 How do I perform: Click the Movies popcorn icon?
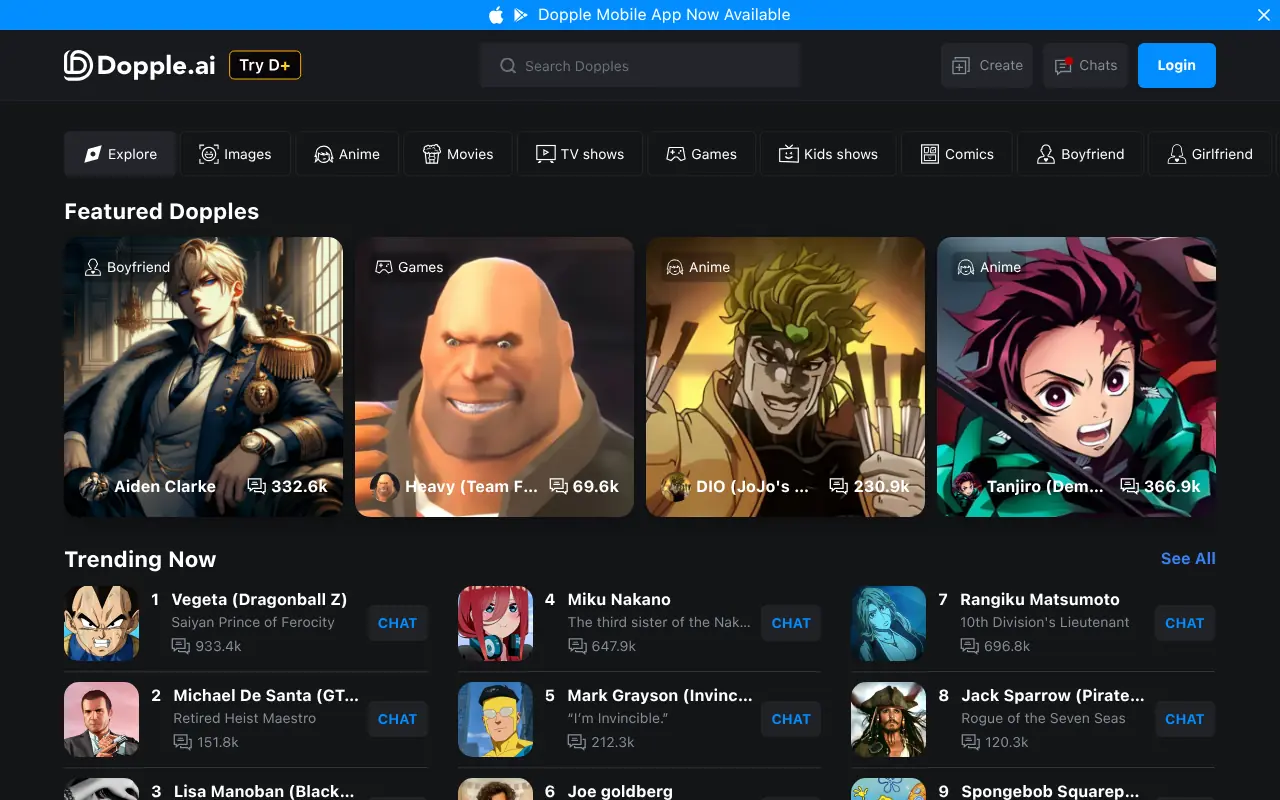tap(431, 154)
